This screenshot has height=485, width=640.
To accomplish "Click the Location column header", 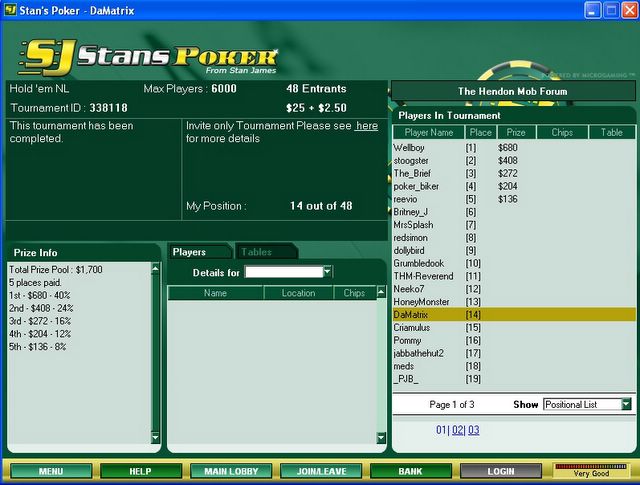I will click(x=298, y=293).
